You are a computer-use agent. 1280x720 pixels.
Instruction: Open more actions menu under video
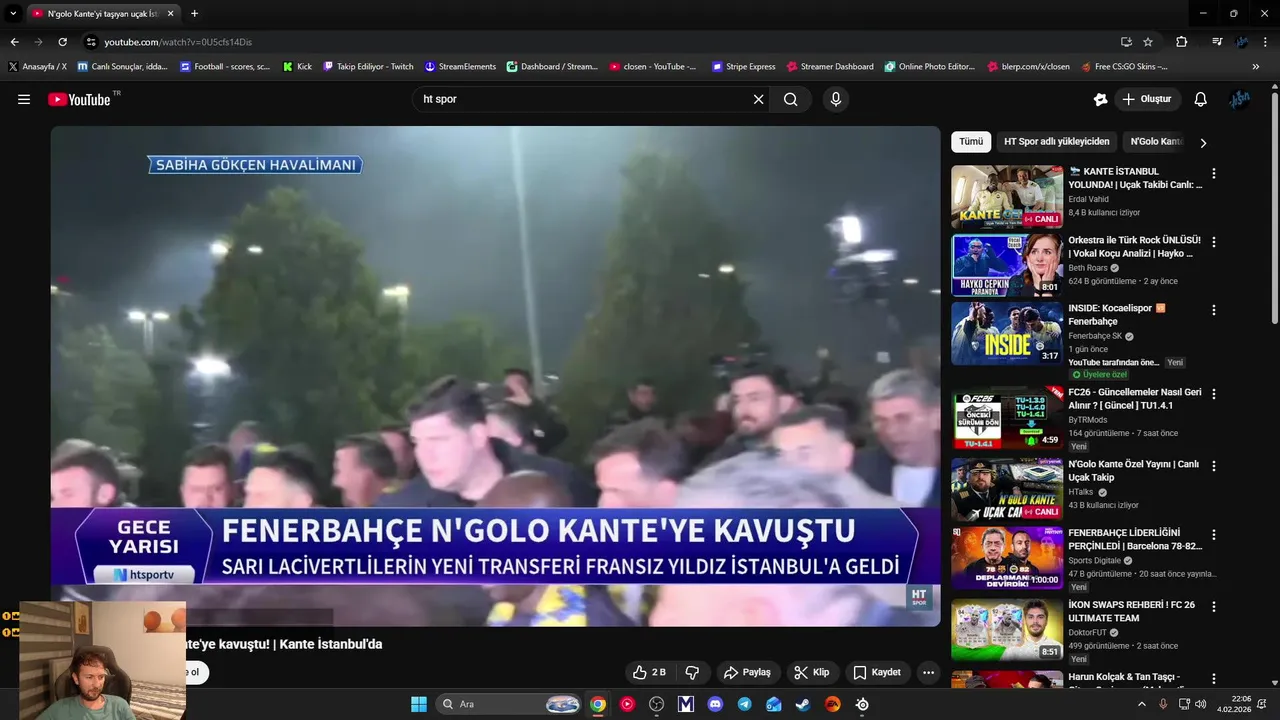pos(928,672)
